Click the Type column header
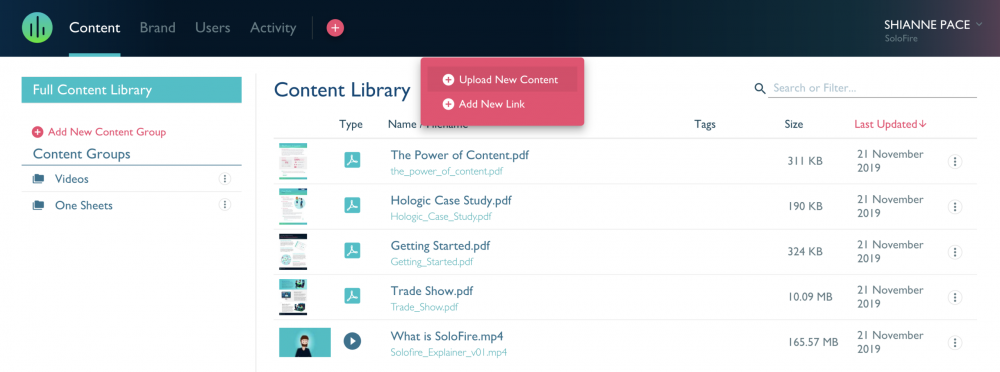Image resolution: width=1000 pixels, height=372 pixels. [x=351, y=124]
